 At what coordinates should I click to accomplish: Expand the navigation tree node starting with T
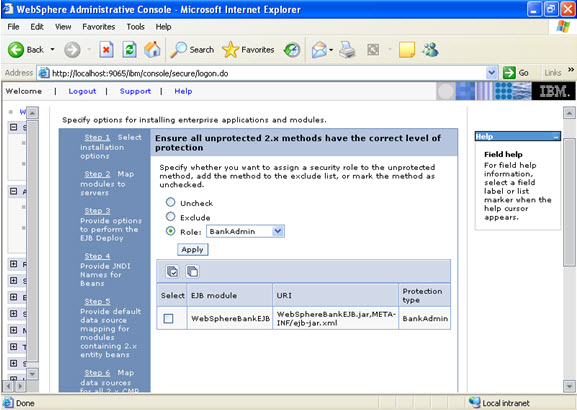click(x=14, y=347)
